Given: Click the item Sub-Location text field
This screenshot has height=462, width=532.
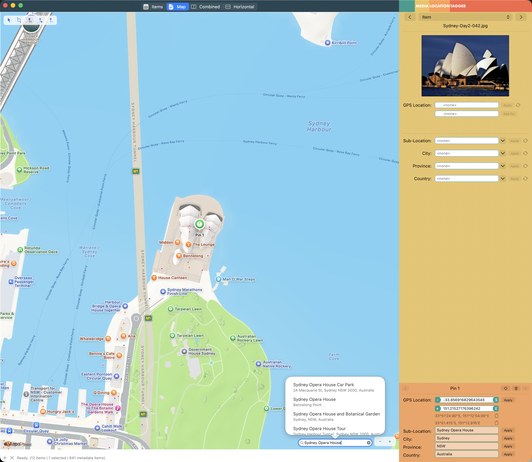Looking at the screenshot, I should [x=467, y=140].
